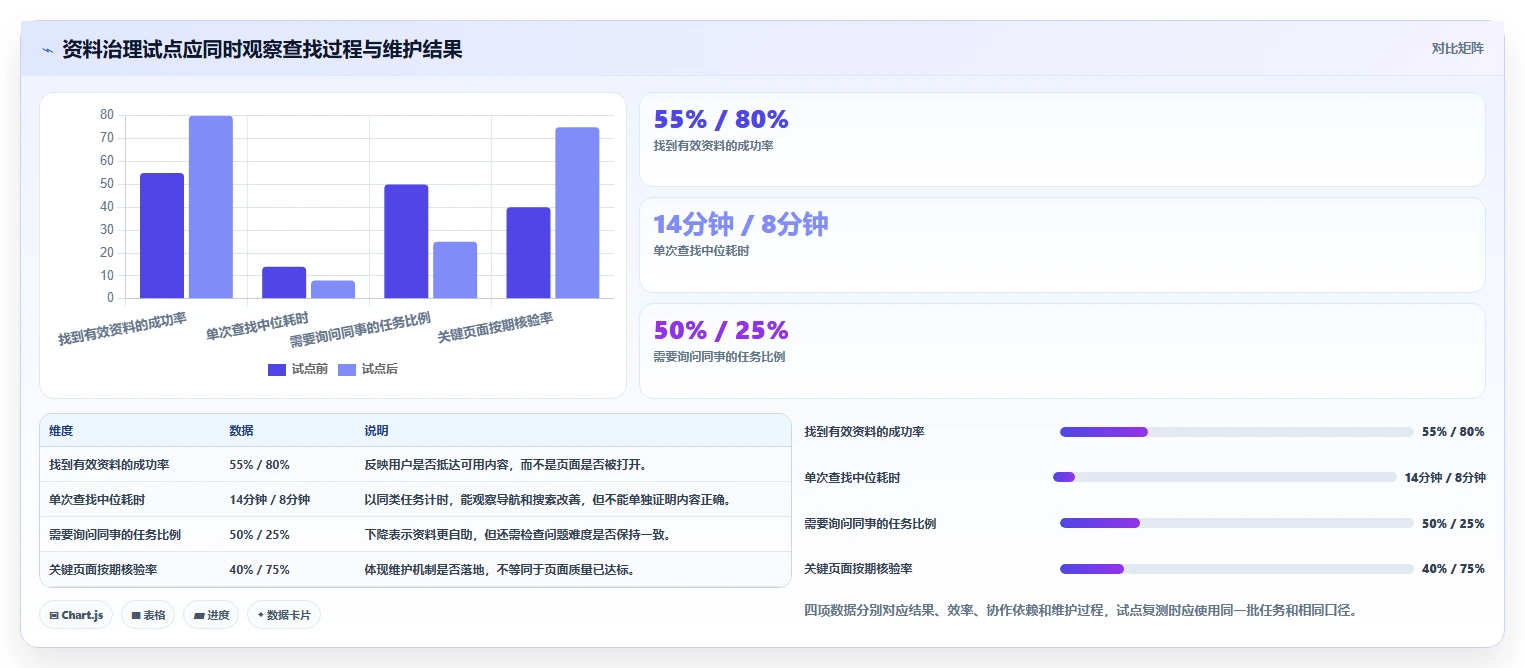Select the 表格 tag chip
The image size is (1525, 668).
148,615
